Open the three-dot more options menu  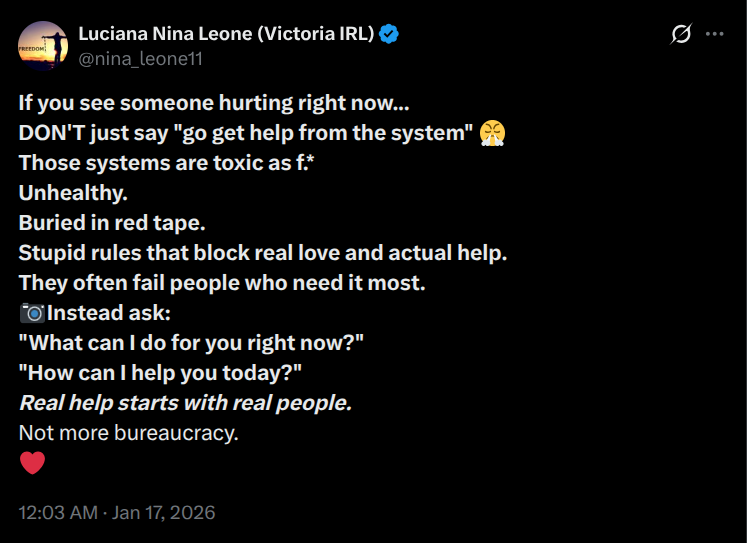(714, 34)
